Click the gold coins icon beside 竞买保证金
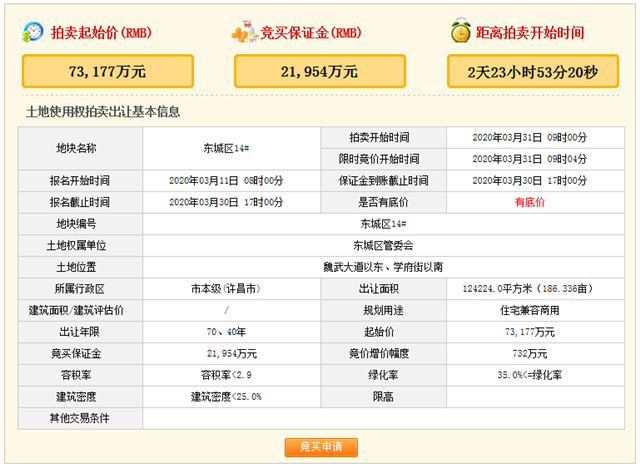Screen dimensions: 640x467 244,31
